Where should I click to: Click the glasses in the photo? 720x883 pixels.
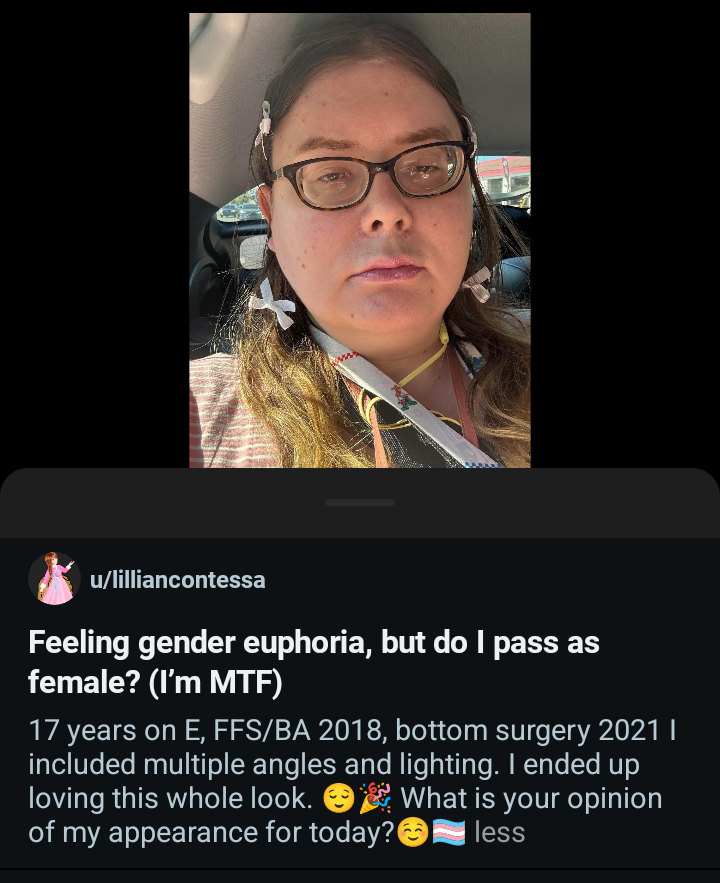pos(370,175)
